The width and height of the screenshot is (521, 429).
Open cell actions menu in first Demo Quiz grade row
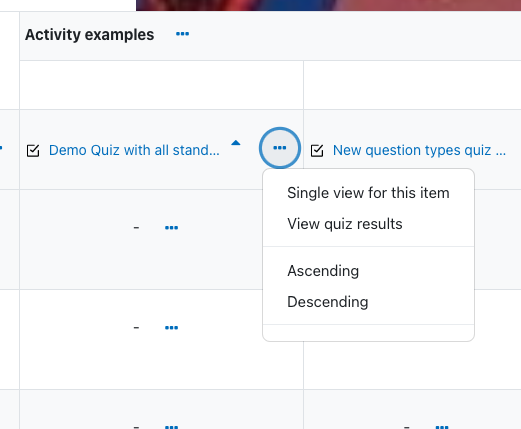172,228
